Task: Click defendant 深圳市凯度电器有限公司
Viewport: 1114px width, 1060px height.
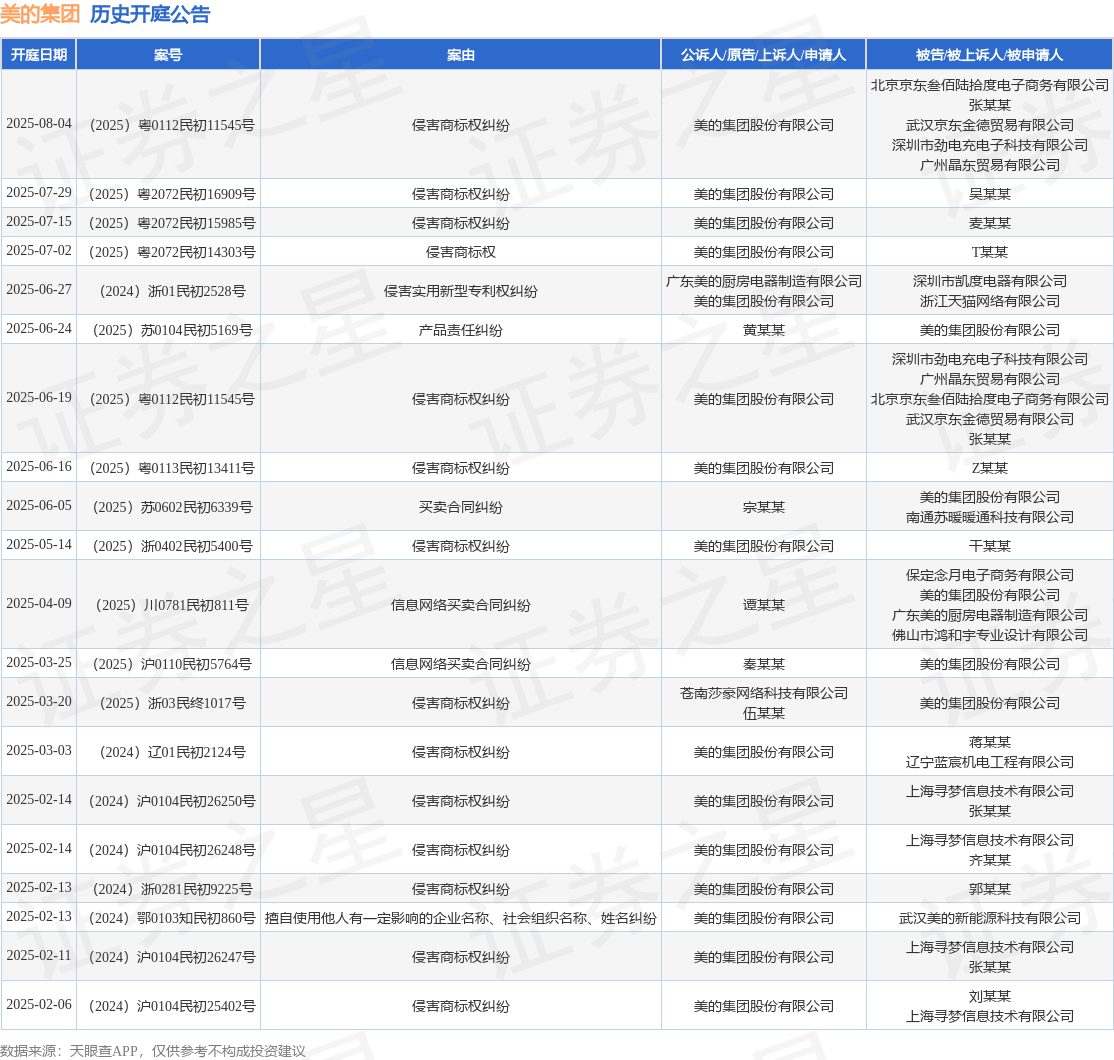Action: point(990,281)
